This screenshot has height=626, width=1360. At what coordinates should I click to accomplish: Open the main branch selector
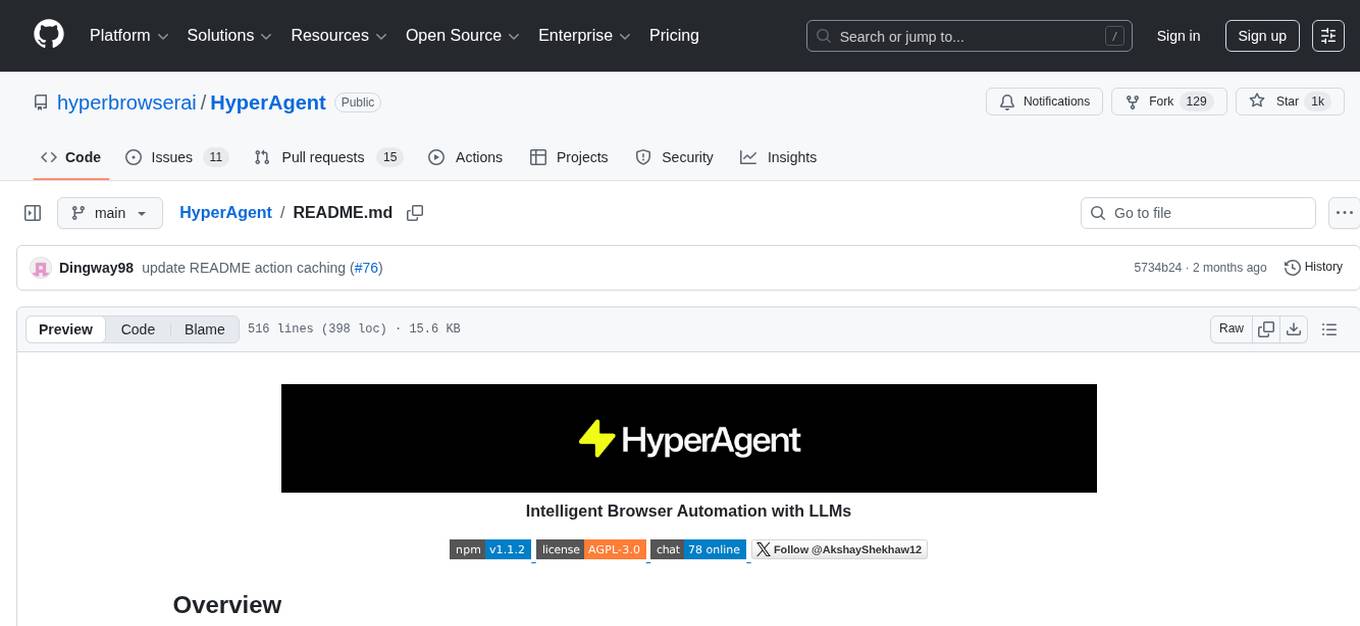[109, 212]
